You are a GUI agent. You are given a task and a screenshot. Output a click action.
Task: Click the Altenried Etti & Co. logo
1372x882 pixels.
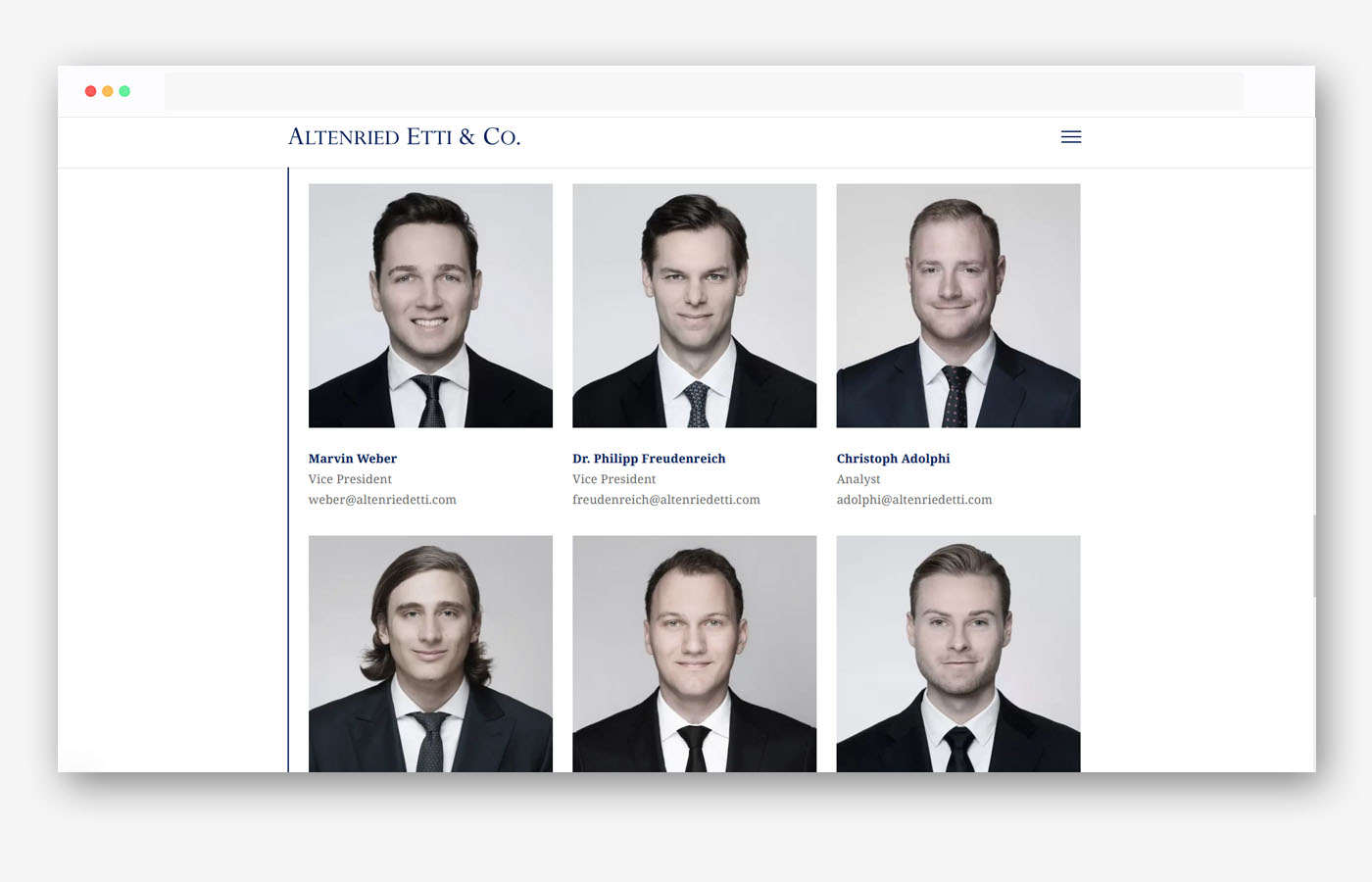(404, 136)
